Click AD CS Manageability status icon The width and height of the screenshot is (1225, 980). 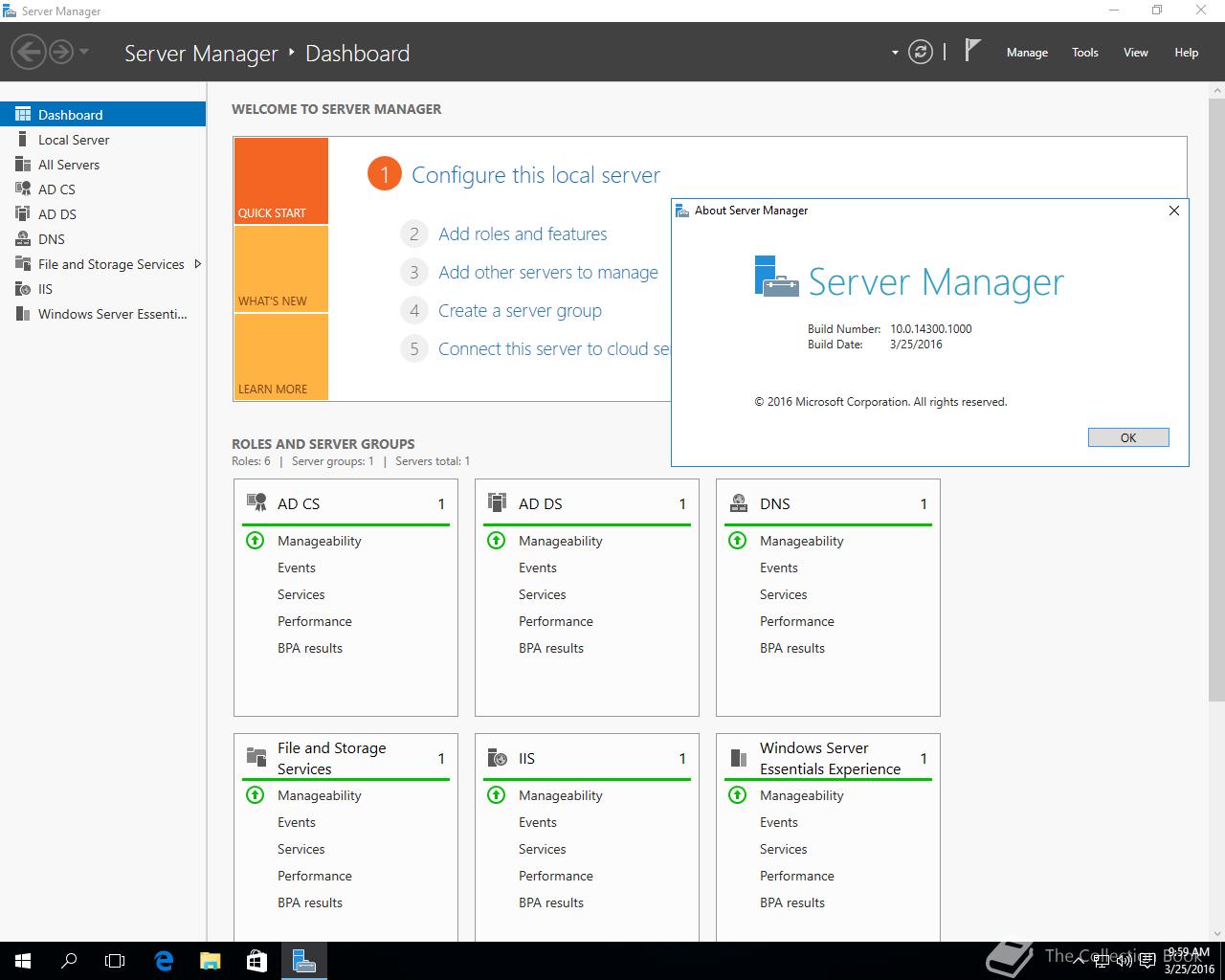(x=255, y=540)
